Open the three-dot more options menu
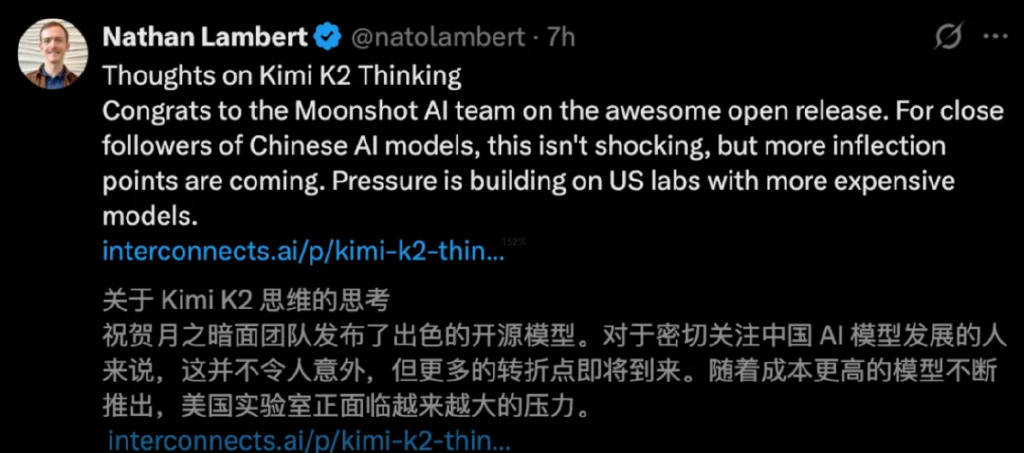 tap(993, 37)
